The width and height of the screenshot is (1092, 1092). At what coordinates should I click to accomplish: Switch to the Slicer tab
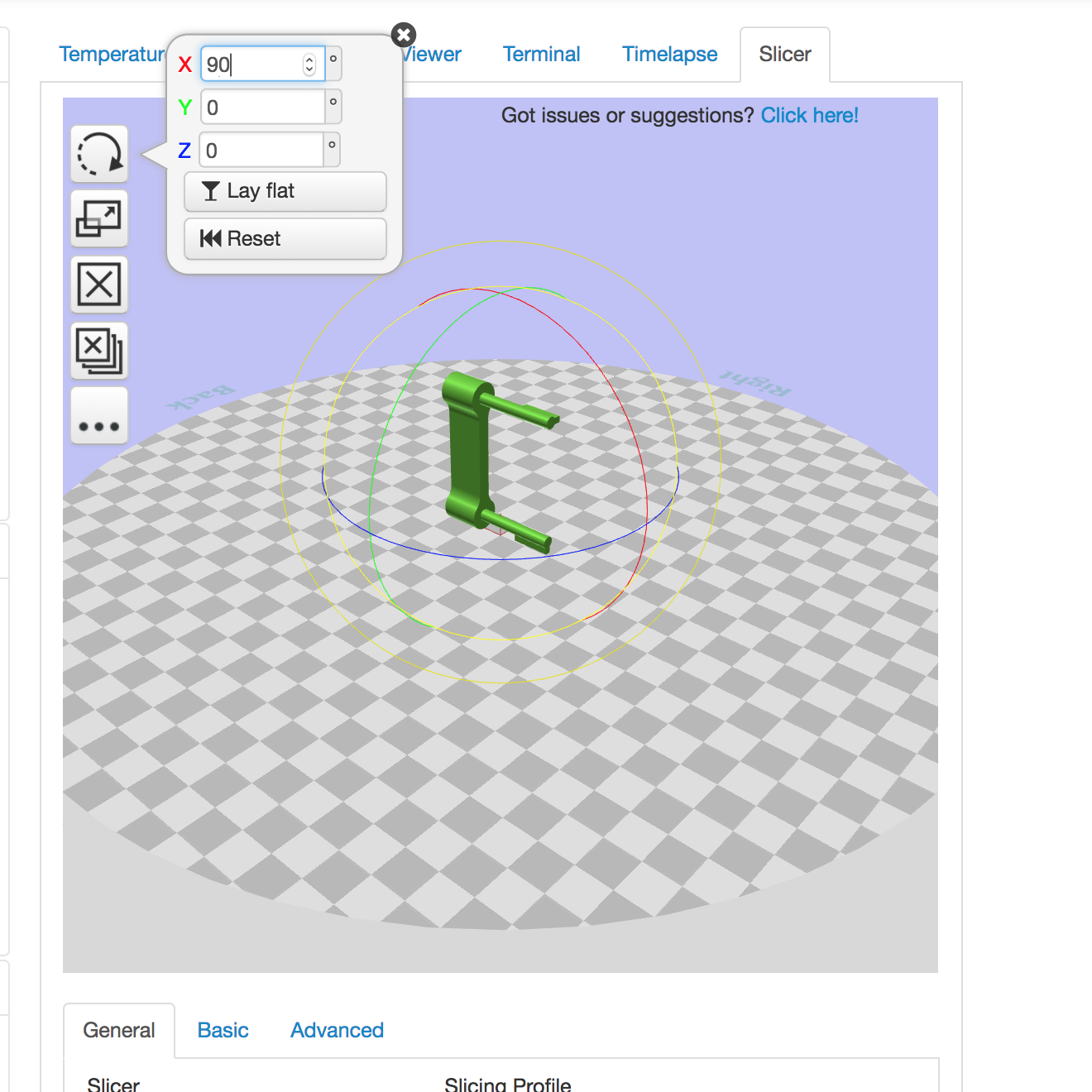click(x=783, y=54)
